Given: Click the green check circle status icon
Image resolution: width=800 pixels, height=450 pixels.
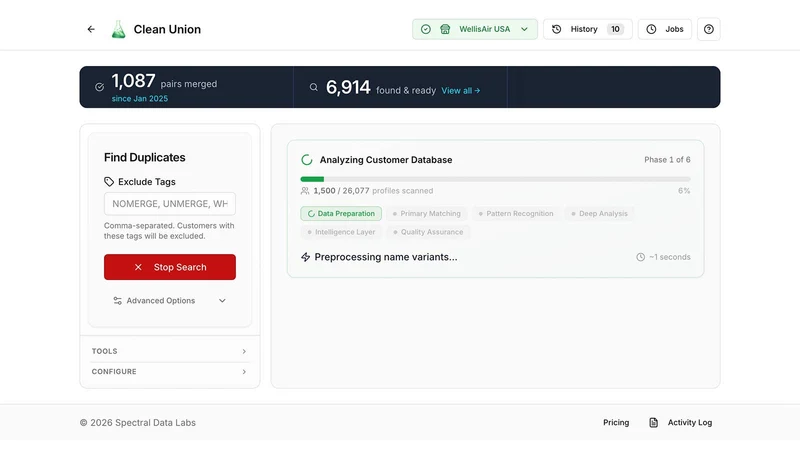Looking at the screenshot, I should point(426,29).
